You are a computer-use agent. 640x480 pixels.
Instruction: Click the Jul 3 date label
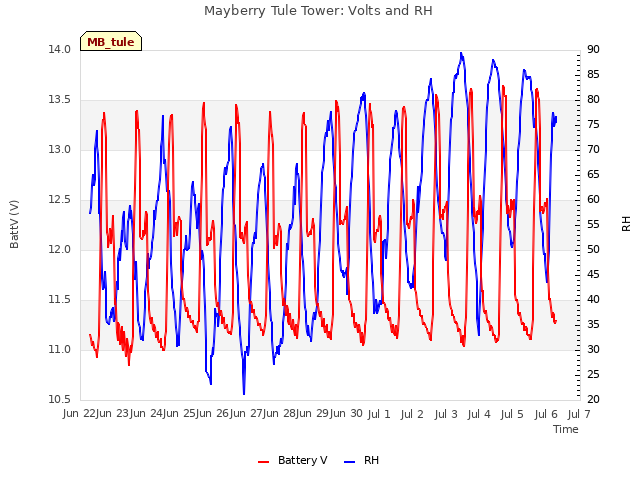(x=446, y=414)
